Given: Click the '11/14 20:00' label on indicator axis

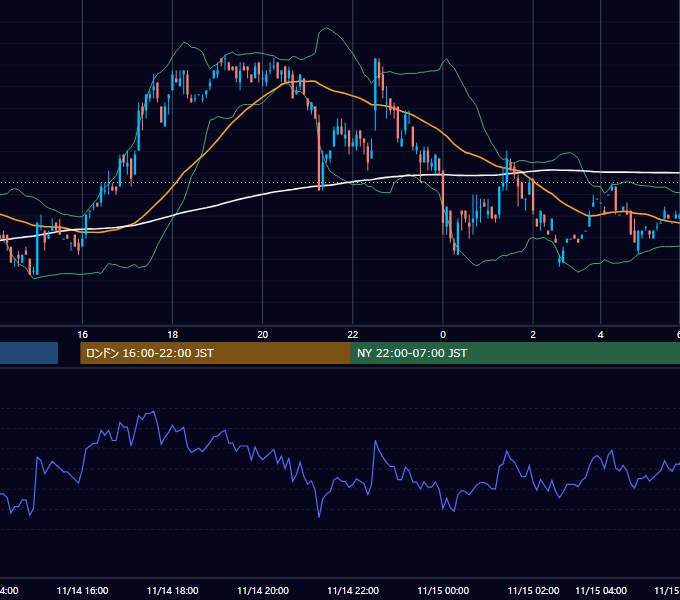Looking at the screenshot, I should (263, 590).
